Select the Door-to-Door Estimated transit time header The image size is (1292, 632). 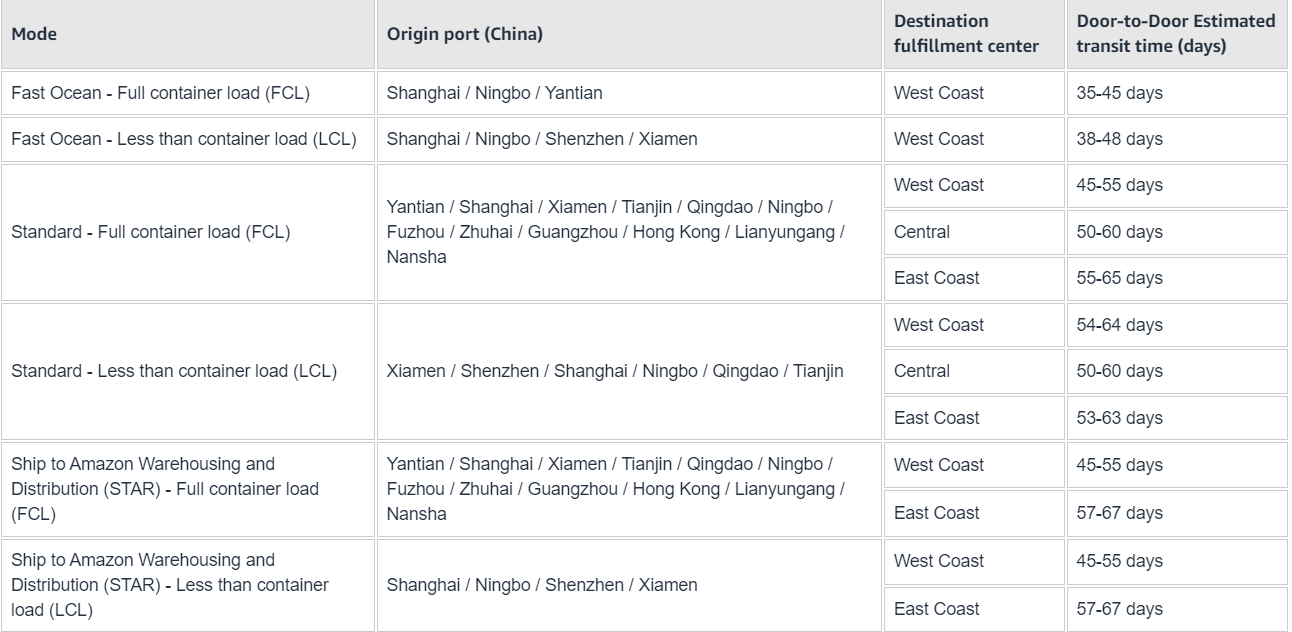tap(1175, 34)
